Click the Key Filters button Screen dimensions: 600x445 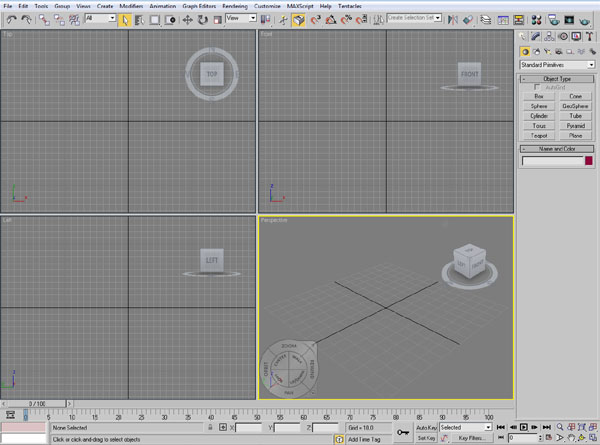pos(471,438)
